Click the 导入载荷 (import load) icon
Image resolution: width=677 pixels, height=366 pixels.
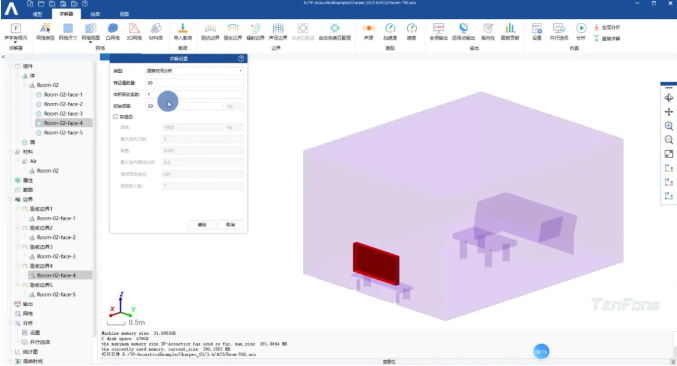(183, 32)
